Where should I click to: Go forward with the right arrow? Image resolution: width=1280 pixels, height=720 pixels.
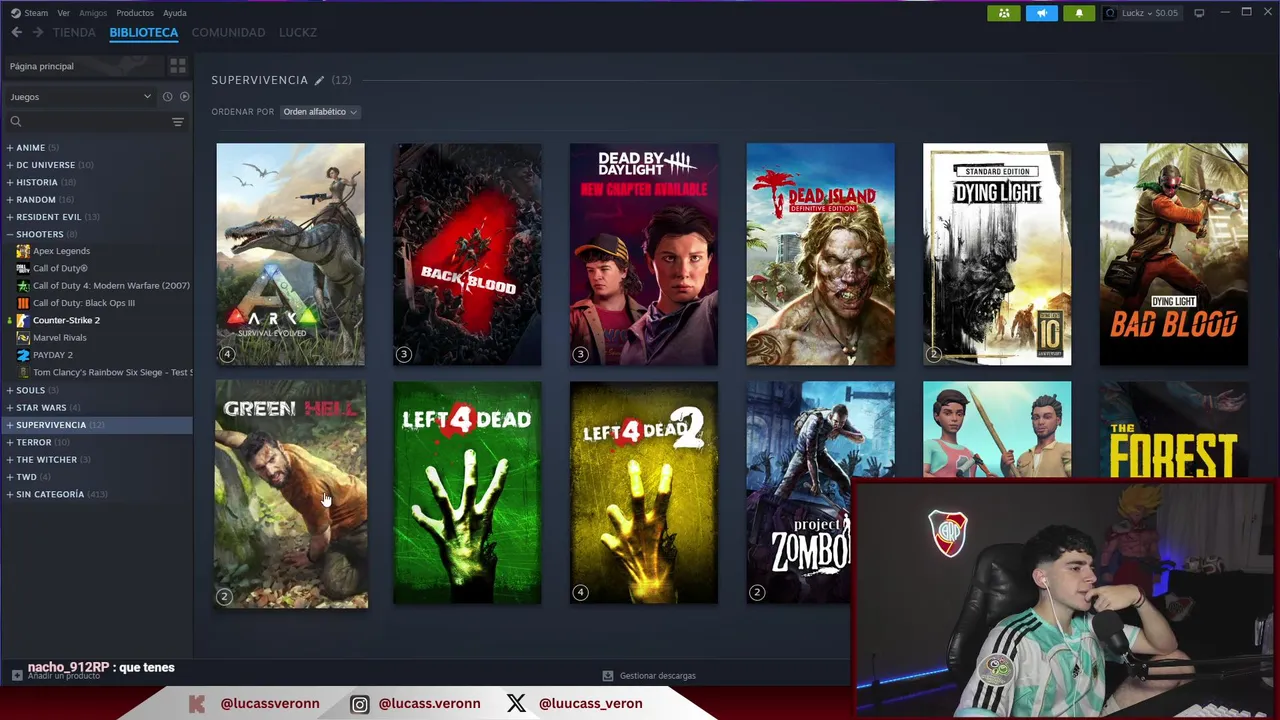(38, 32)
